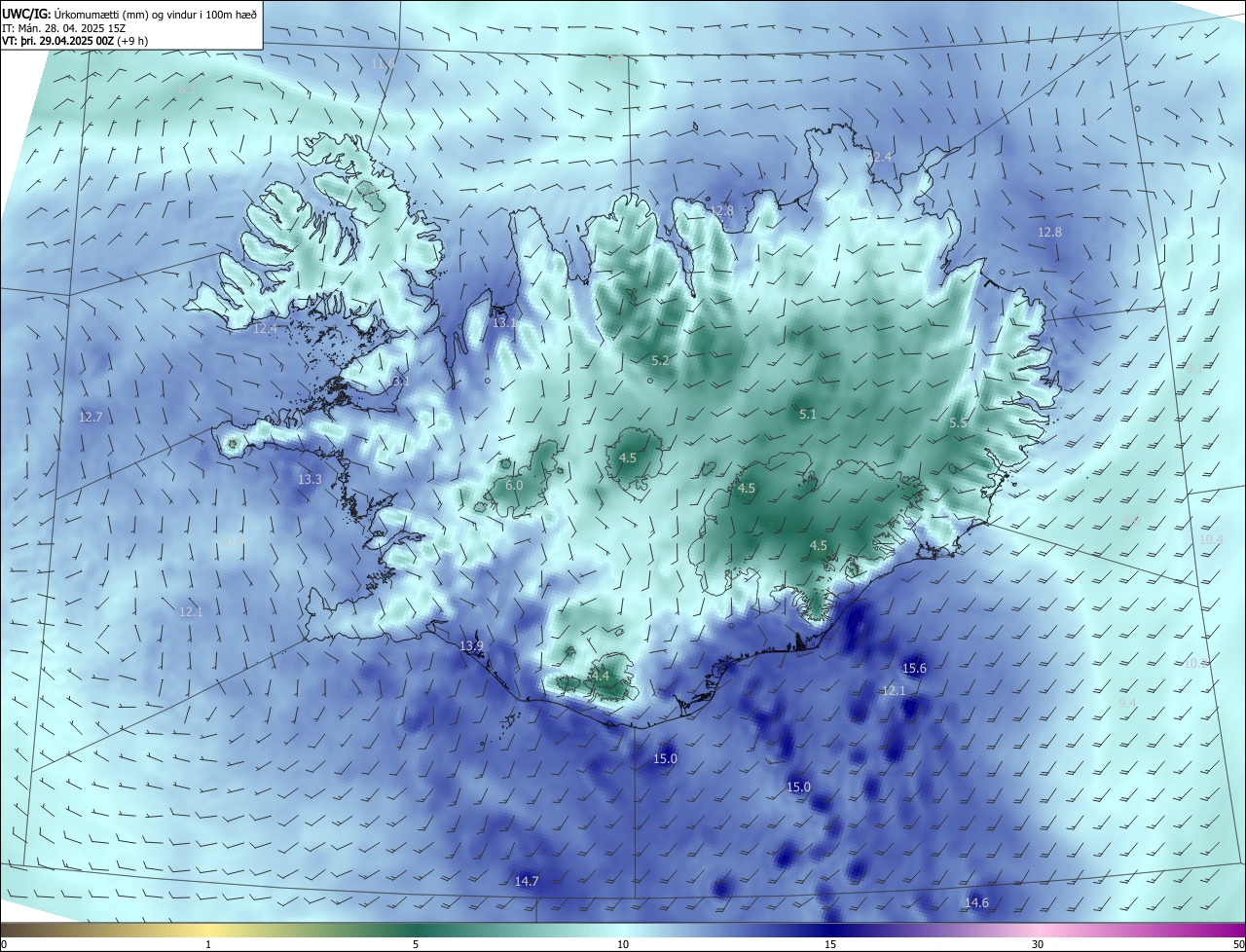The image size is (1246, 952).
Task: Click the 9.4 value label
Action: pyautogui.click(x=1127, y=703)
